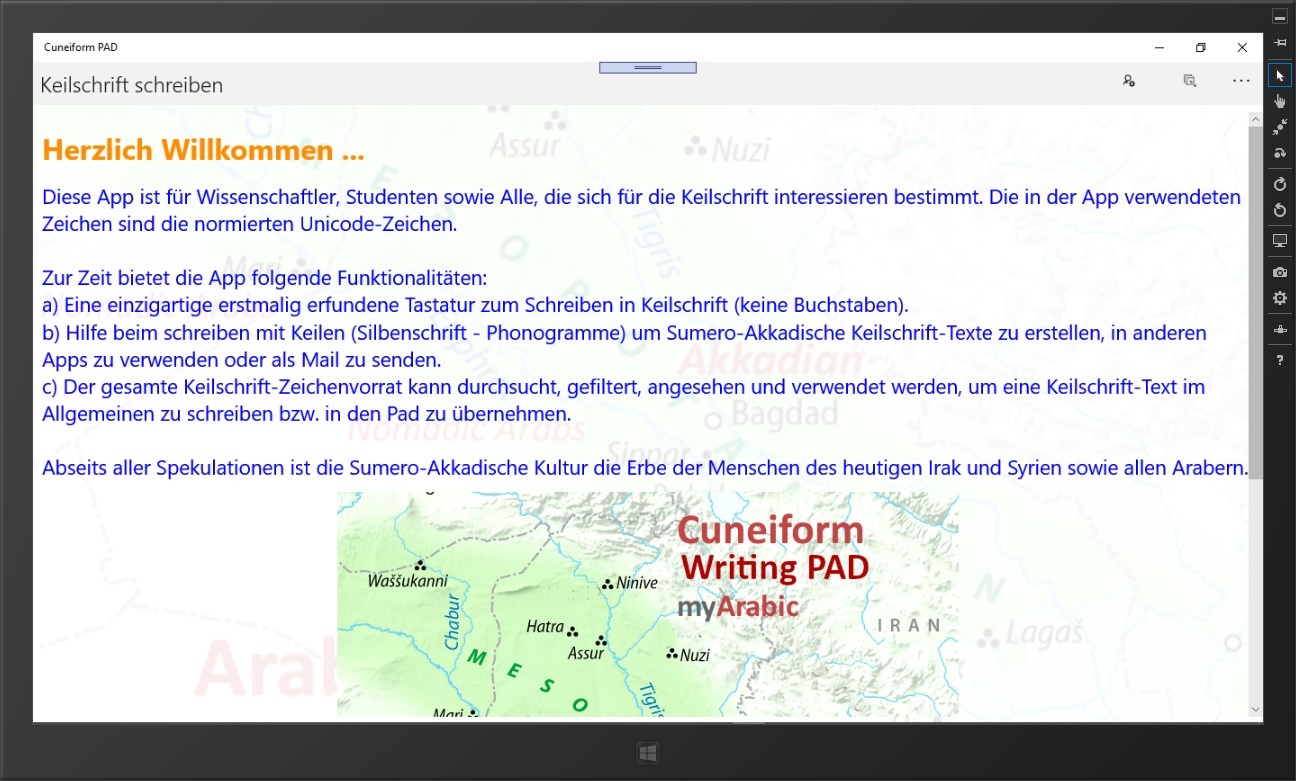Click the scrollbar down arrow
1296x781 pixels.
1255,709
